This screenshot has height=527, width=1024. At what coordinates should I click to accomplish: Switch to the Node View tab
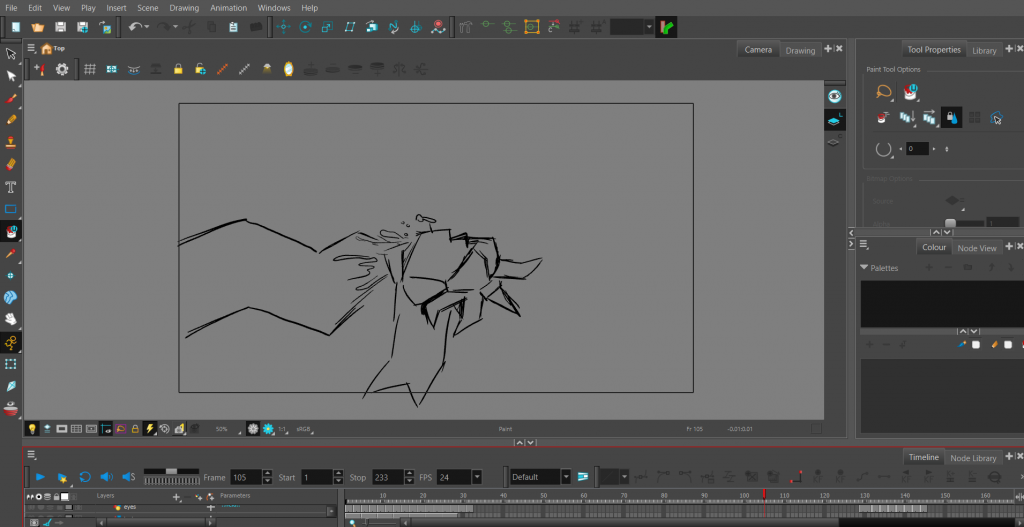click(976, 248)
